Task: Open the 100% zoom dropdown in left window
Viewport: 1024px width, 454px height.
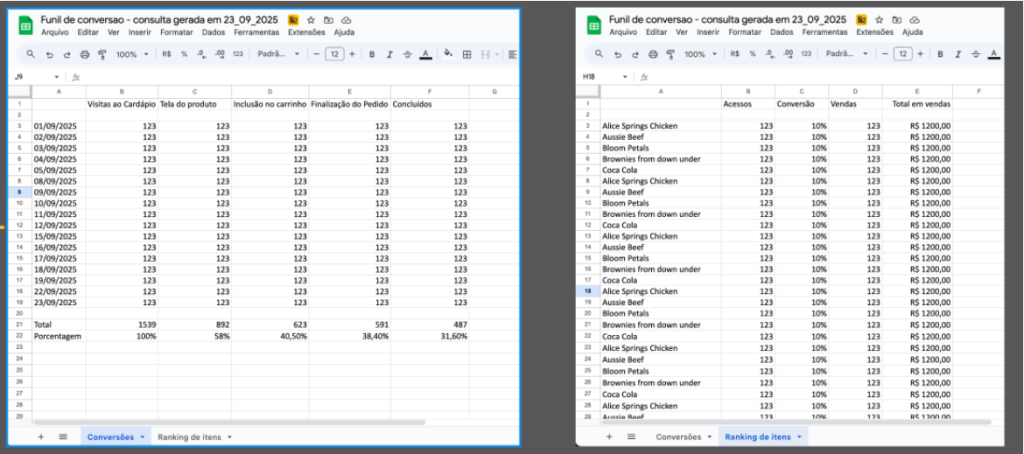Action: pyautogui.click(x=130, y=54)
